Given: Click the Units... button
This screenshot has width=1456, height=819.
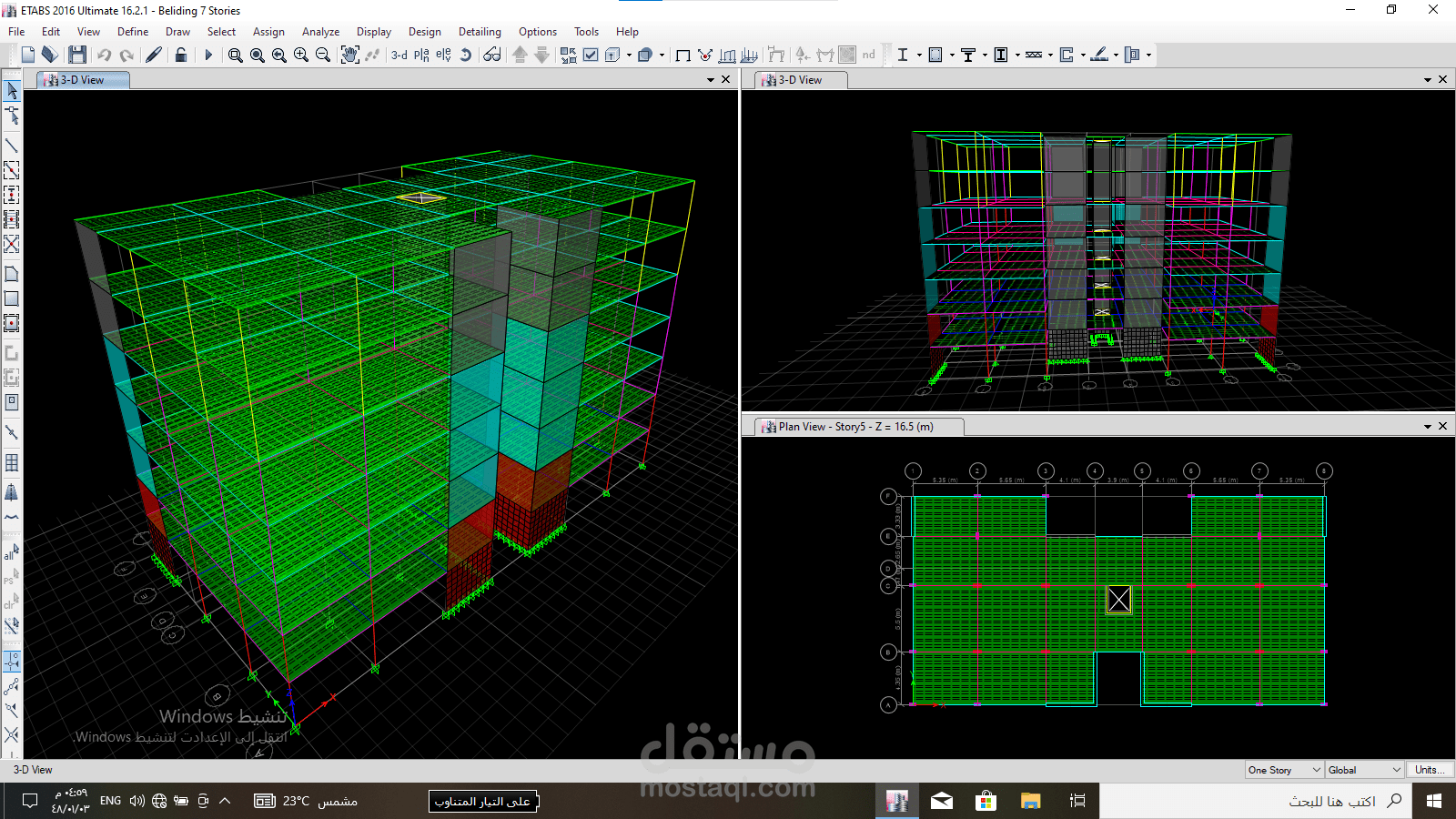Looking at the screenshot, I should click(x=1430, y=770).
